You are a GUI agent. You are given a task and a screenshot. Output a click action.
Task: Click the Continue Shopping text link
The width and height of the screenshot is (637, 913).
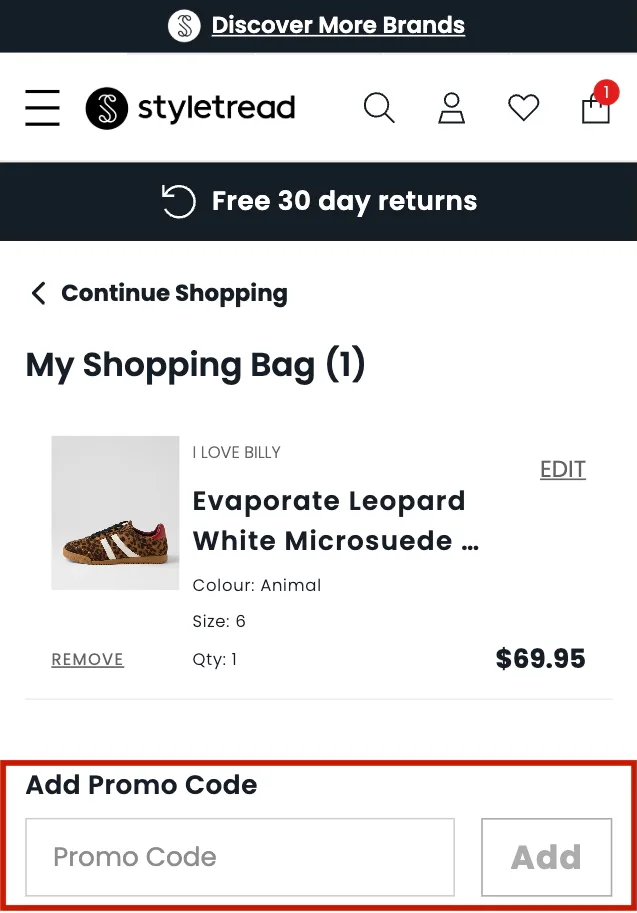pyautogui.click(x=174, y=293)
